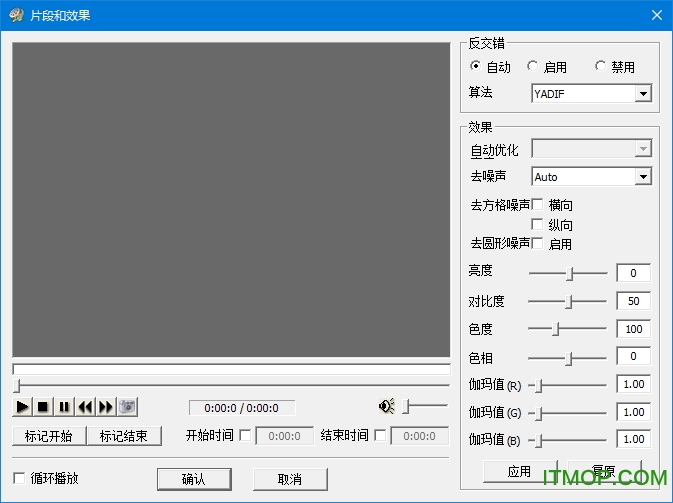Click the 亮度 slider handle
The height and width of the screenshot is (503, 673).
coord(570,273)
